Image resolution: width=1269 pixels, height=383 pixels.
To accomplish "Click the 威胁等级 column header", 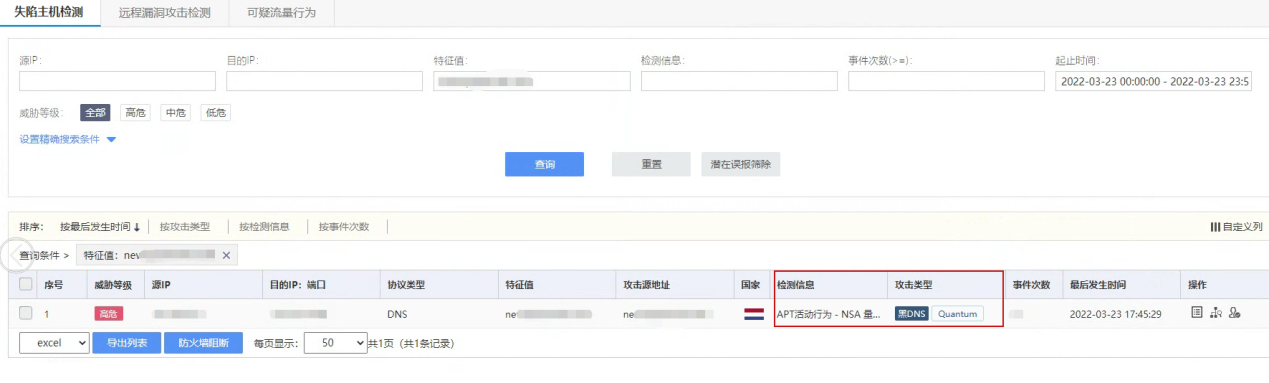I will click(113, 285).
